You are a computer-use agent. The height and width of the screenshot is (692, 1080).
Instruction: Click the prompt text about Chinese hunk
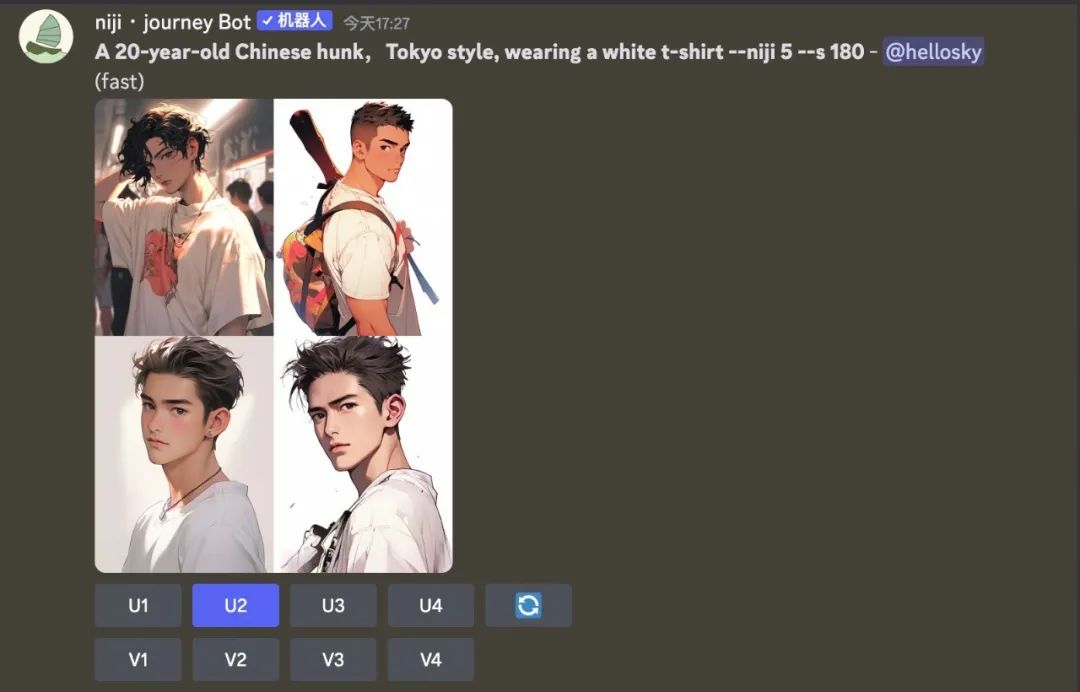point(479,52)
